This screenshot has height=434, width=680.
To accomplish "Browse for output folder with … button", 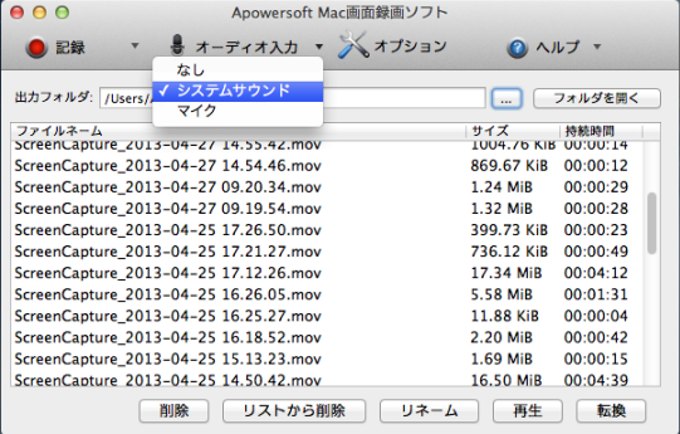I will click(x=507, y=98).
